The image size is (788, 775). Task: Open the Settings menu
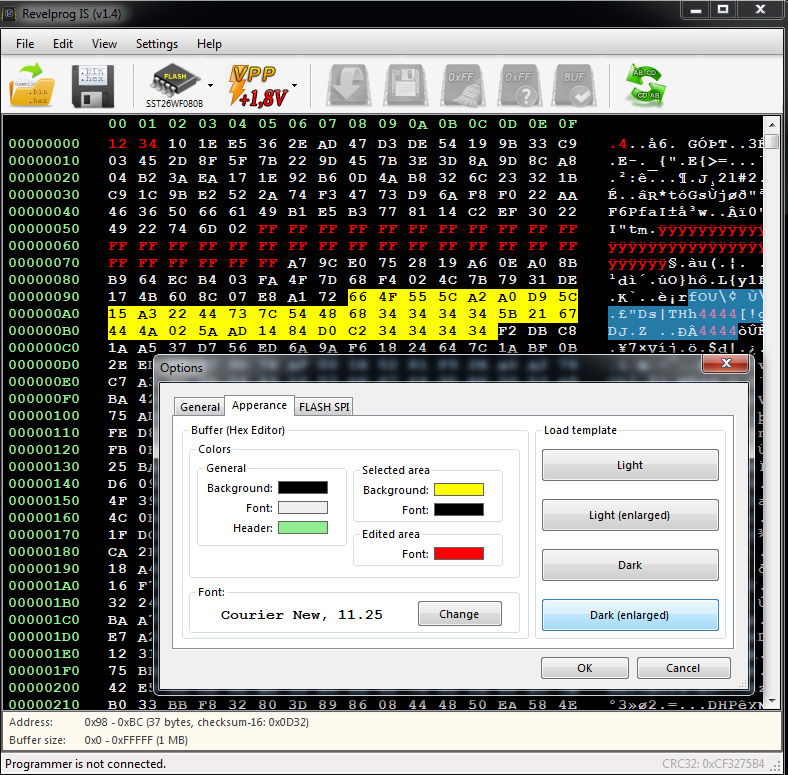[157, 44]
